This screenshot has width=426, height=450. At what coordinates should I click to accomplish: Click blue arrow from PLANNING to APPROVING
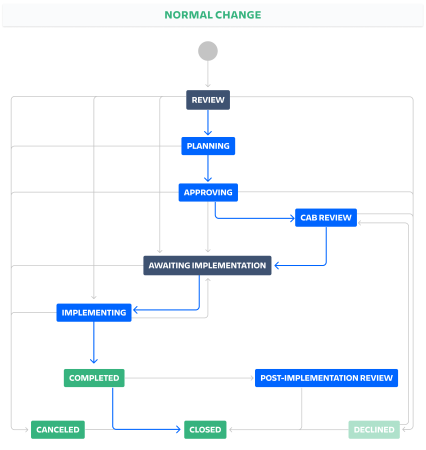click(208, 168)
